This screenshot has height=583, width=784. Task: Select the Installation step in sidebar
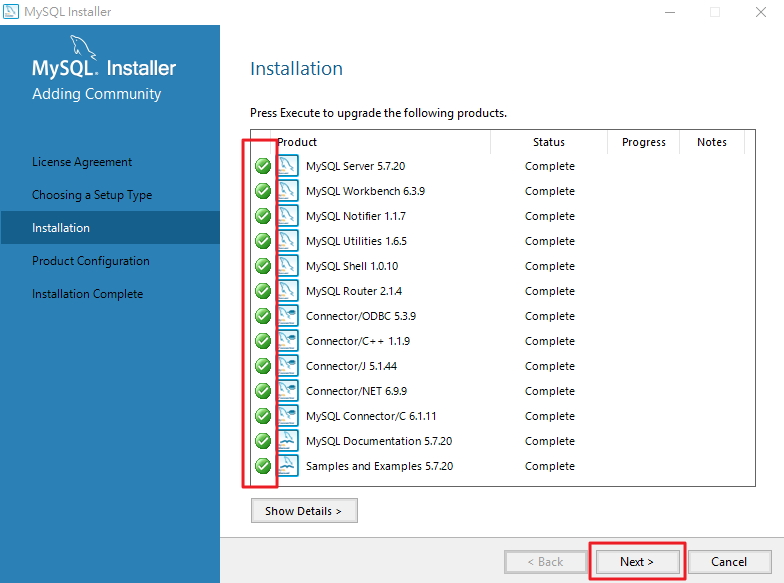point(110,228)
